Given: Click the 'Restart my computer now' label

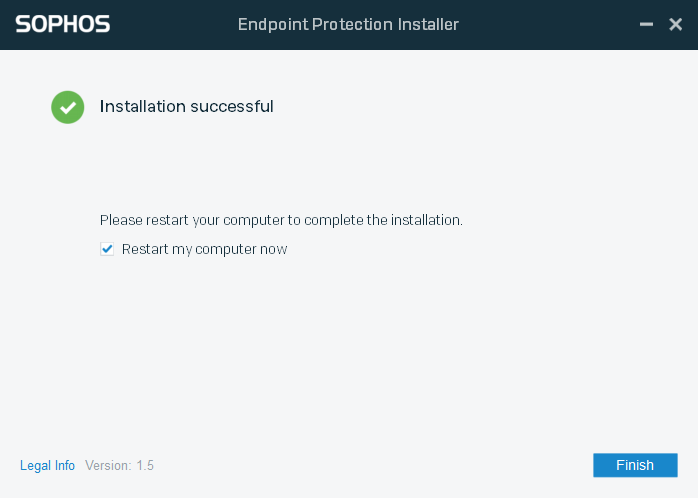Looking at the screenshot, I should click(x=204, y=249).
